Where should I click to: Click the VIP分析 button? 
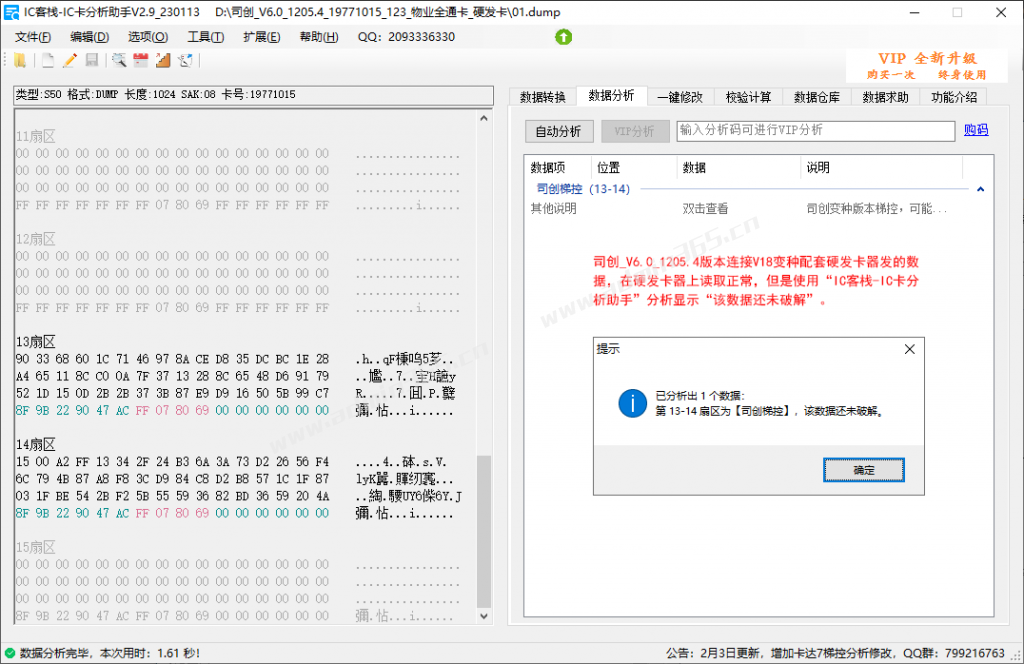[x=635, y=131]
